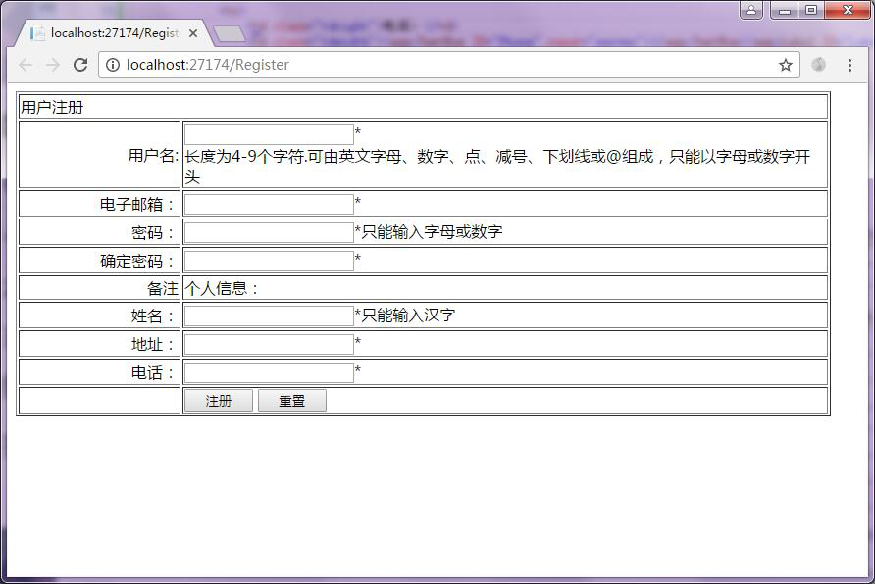This screenshot has height=585, width=875.
Task: Click the 地址 input field
Action: click(x=268, y=344)
